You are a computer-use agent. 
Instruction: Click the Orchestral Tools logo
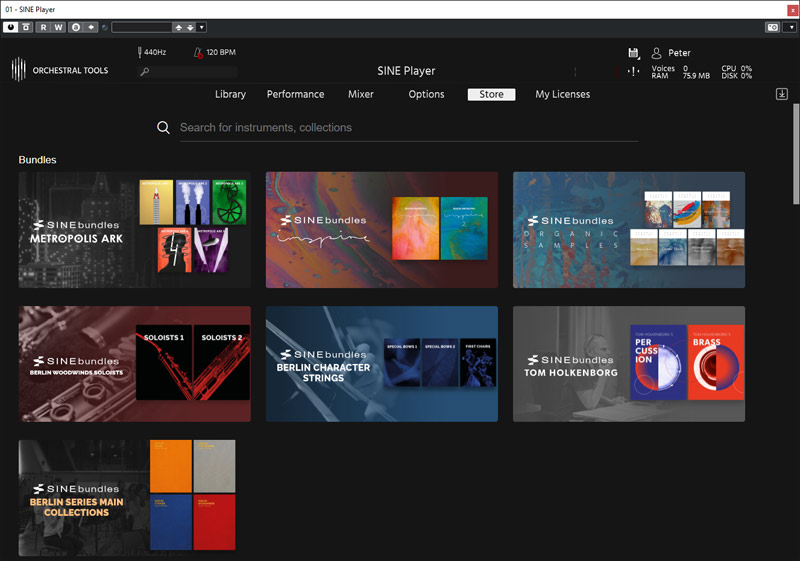18,70
